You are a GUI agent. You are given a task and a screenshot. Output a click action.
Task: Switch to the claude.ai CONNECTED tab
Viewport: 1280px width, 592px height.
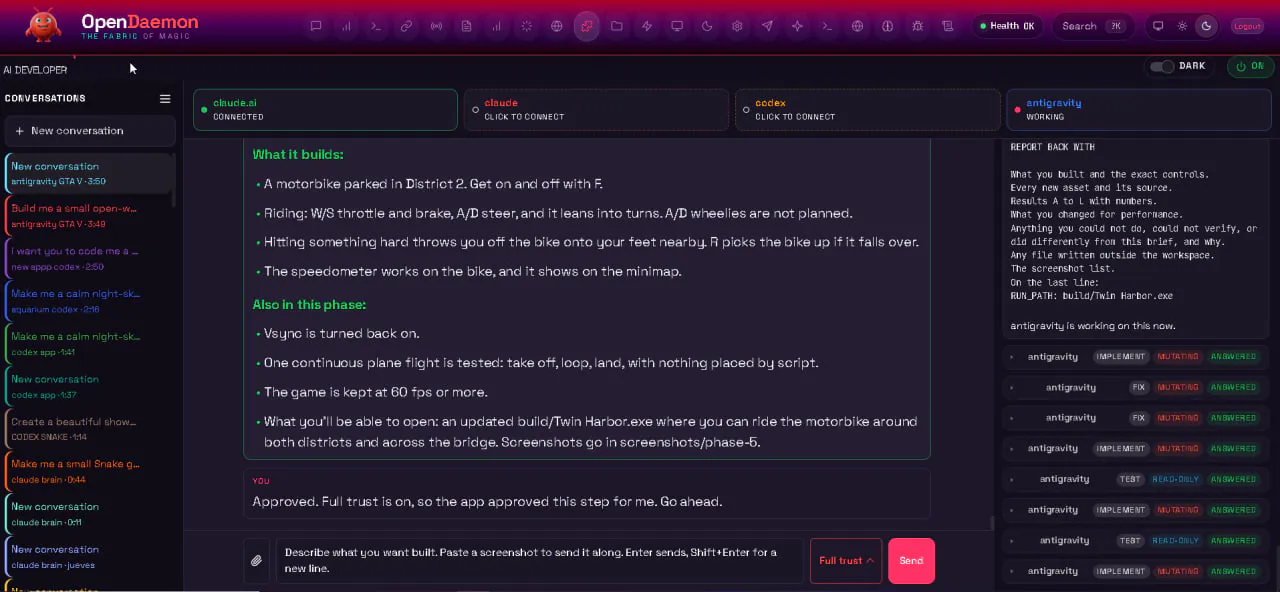(x=324, y=110)
